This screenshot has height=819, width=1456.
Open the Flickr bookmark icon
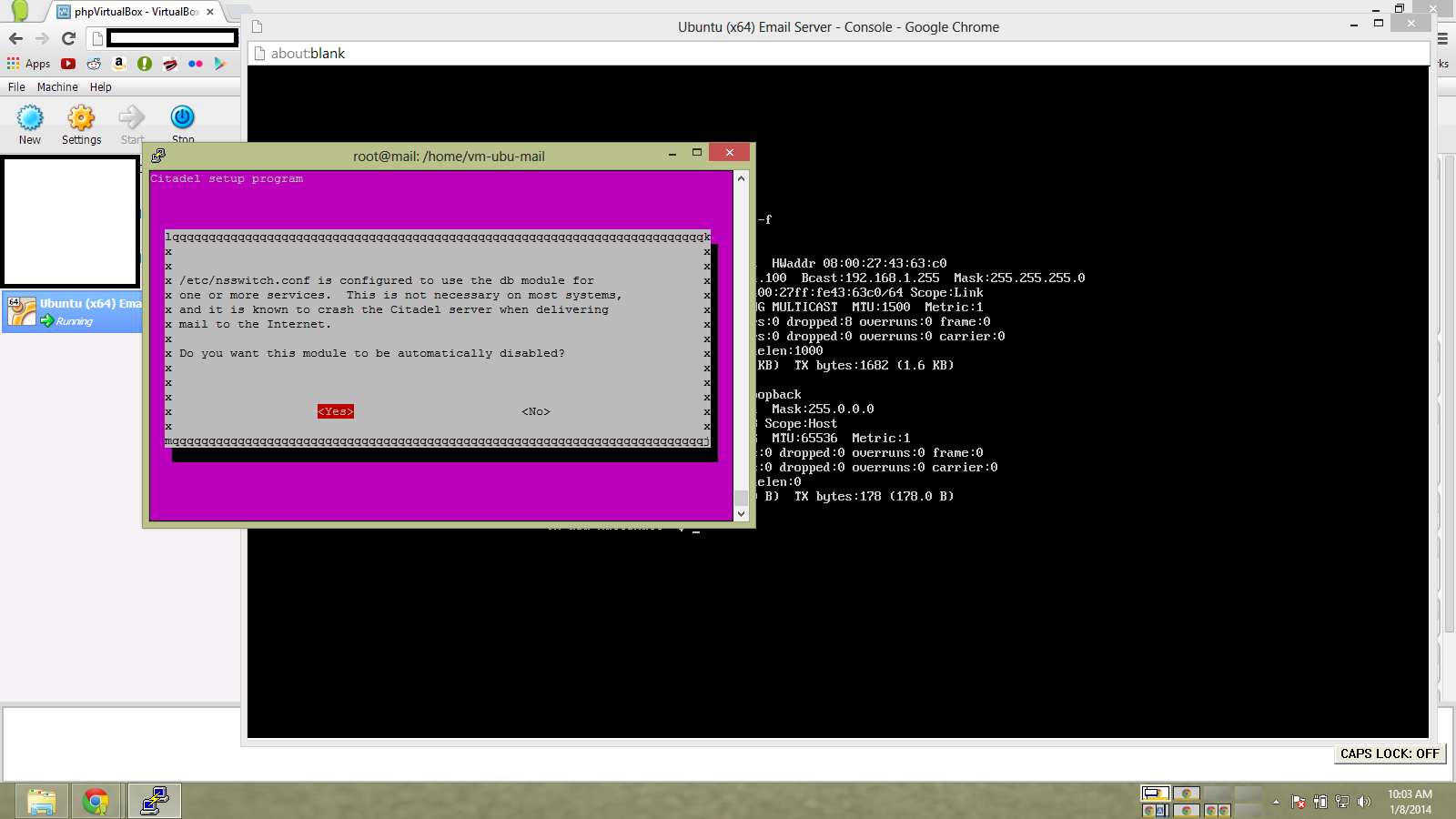(196, 64)
